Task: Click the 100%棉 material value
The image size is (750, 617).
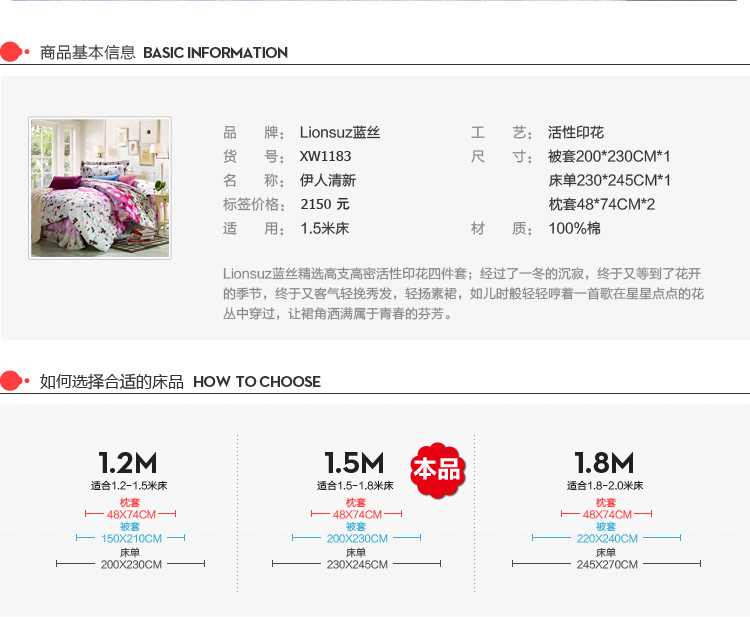Action: pyautogui.click(x=574, y=229)
